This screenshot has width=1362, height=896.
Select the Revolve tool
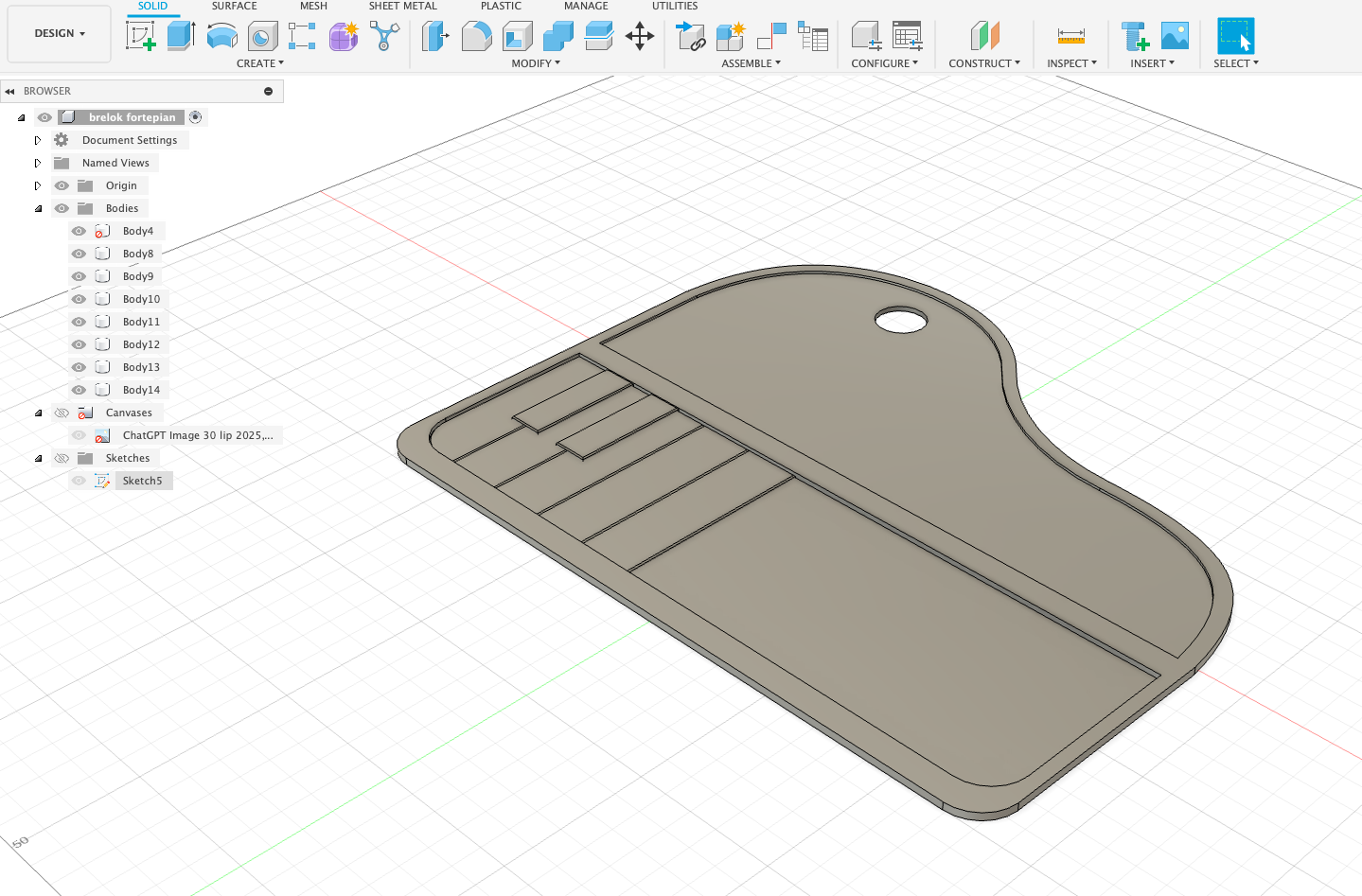(x=221, y=36)
